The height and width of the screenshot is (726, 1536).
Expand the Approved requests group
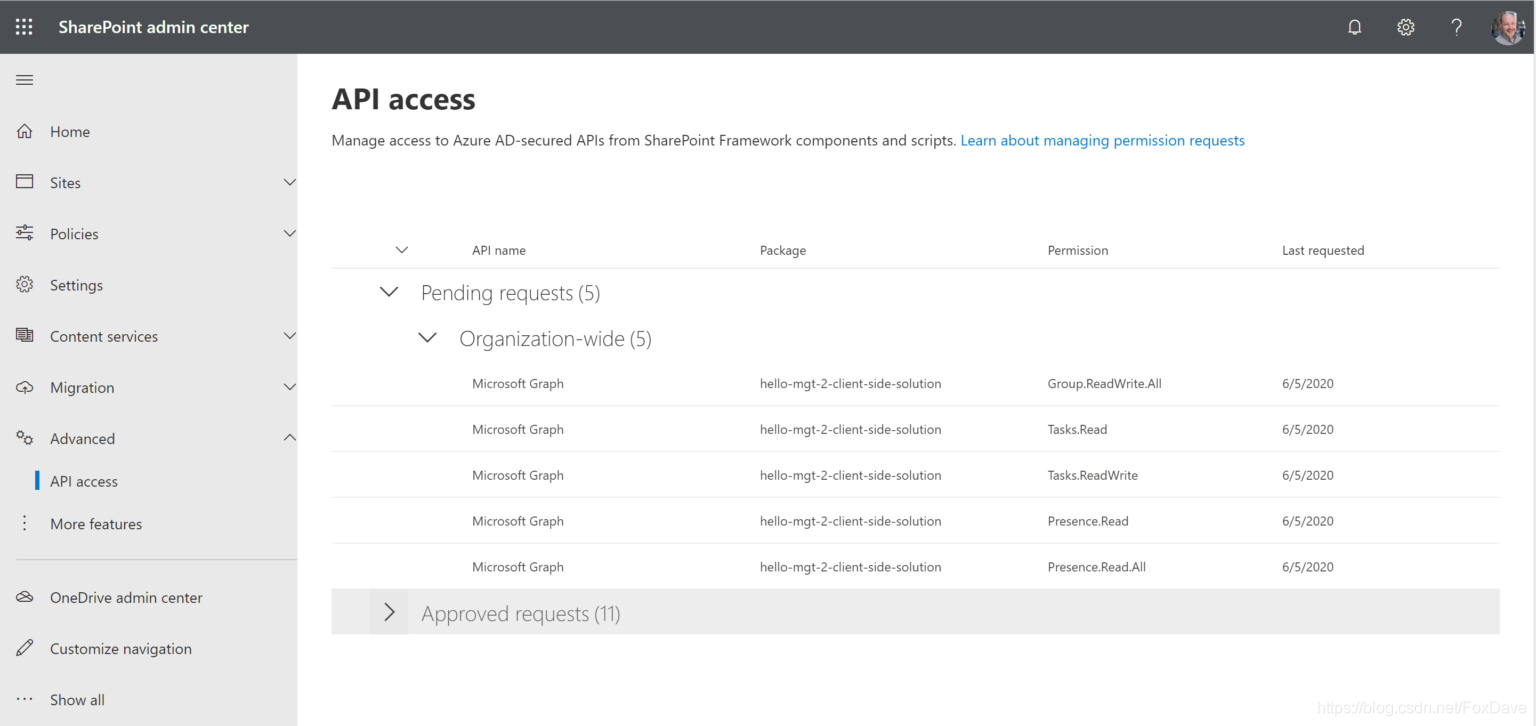coord(389,612)
